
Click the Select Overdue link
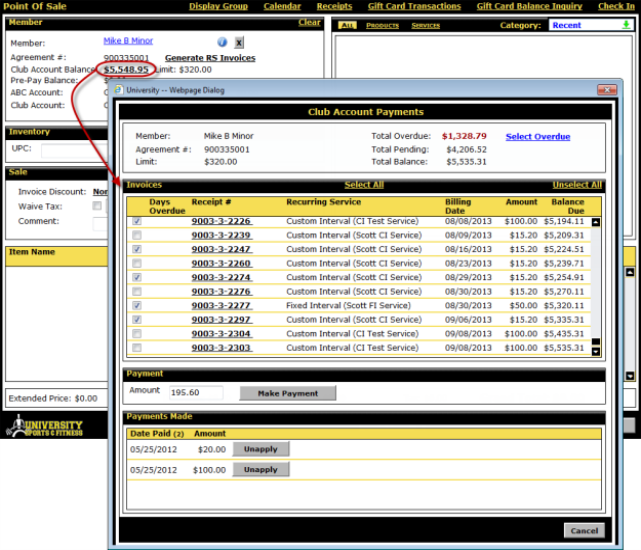pos(537,136)
